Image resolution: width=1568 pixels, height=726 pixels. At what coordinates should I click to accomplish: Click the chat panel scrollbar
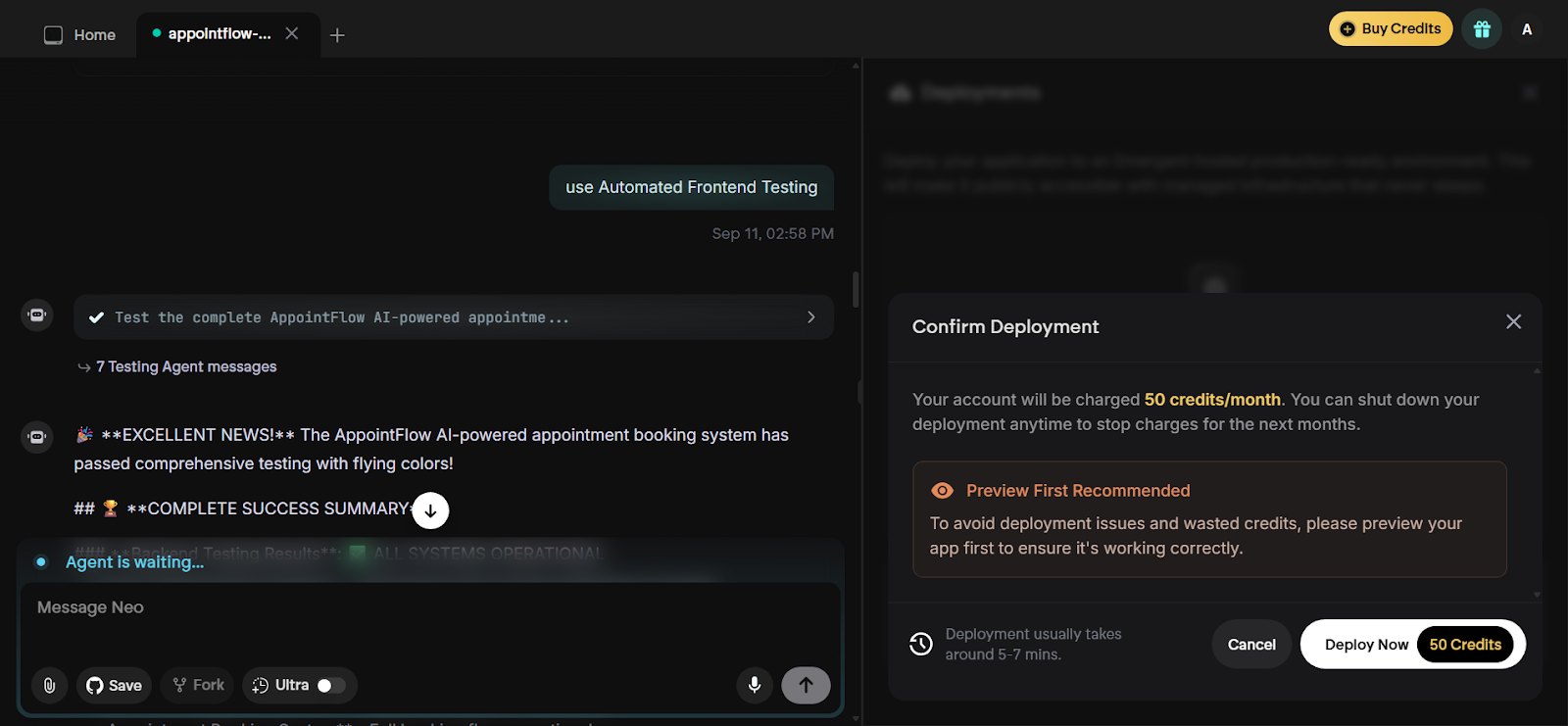(856, 290)
